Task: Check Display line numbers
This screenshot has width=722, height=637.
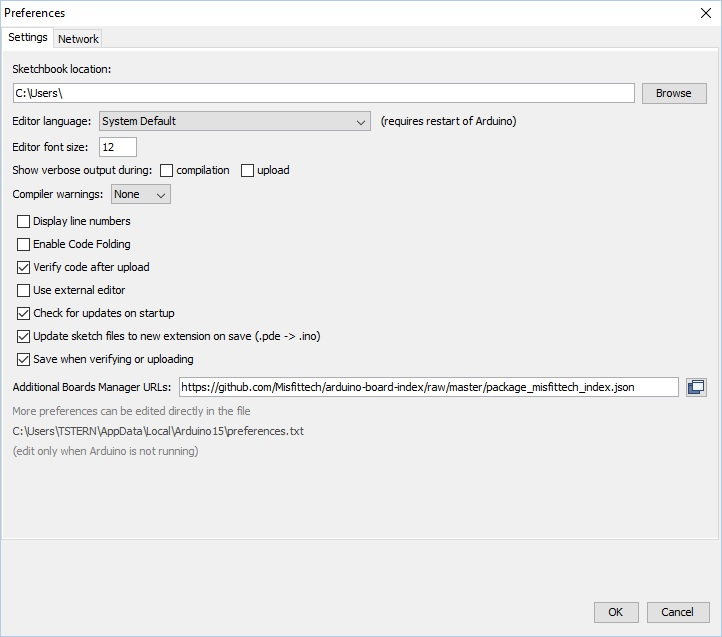Action: (x=23, y=222)
